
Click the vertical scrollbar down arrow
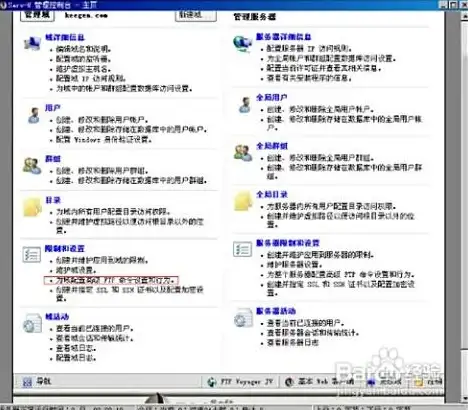[x=465, y=398]
